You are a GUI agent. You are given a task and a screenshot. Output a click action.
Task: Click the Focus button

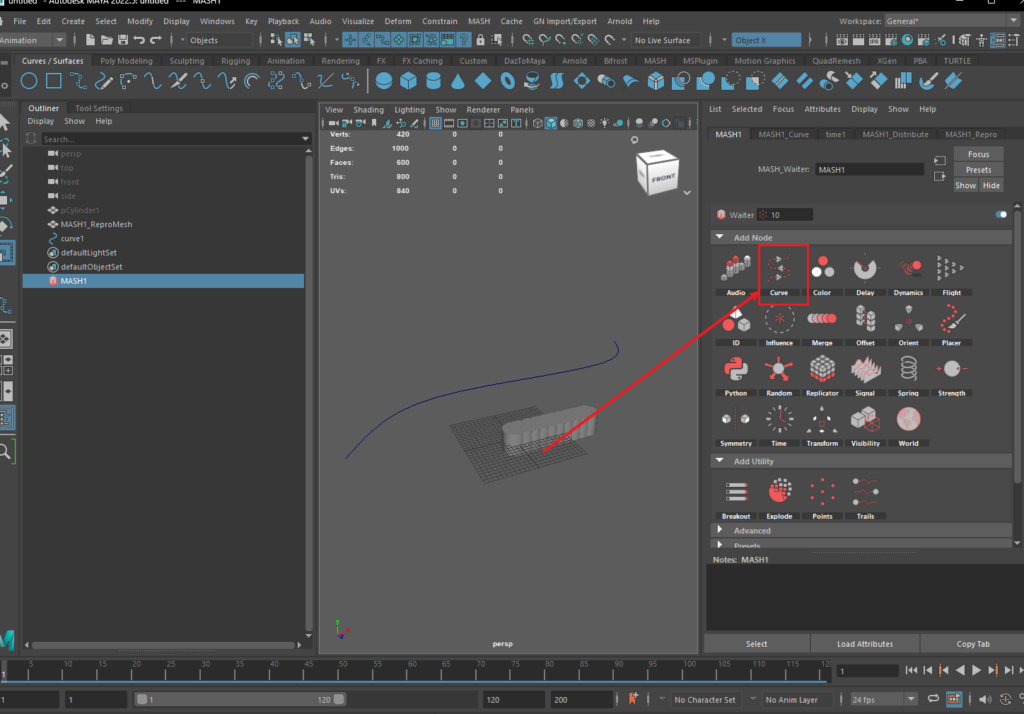click(978, 154)
